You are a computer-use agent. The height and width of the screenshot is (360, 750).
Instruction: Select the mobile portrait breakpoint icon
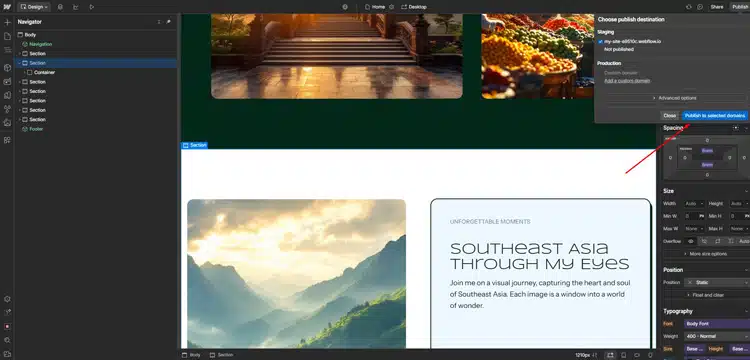tap(650, 355)
